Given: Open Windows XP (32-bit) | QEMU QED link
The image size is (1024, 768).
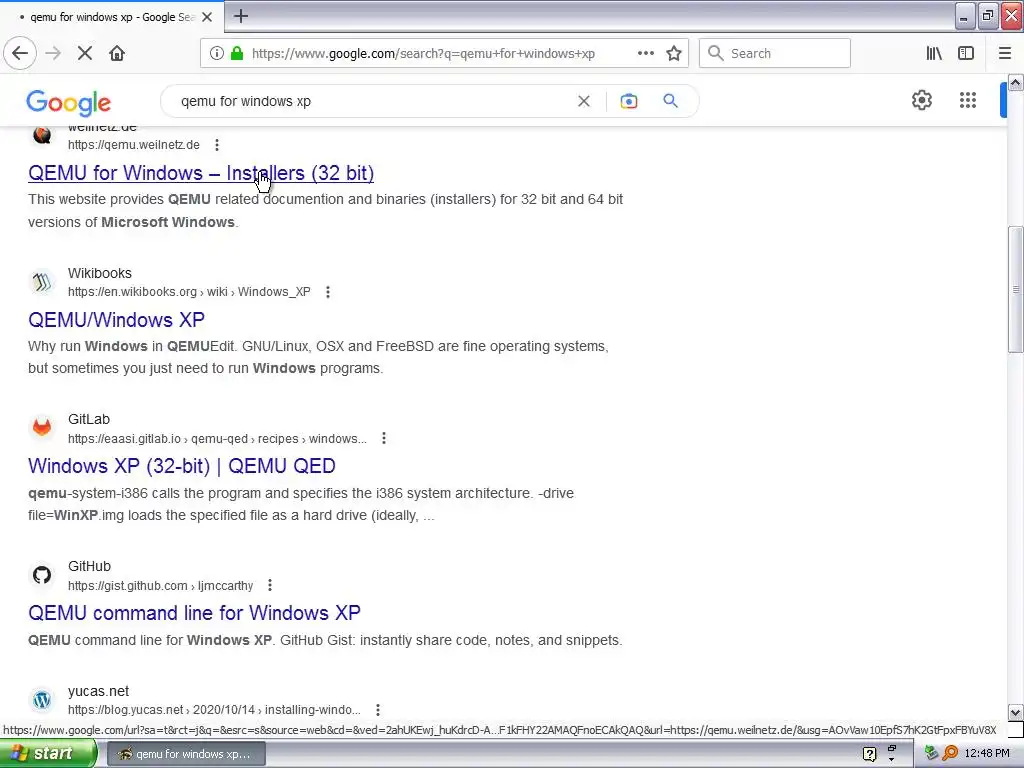Looking at the screenshot, I should click(182, 466).
